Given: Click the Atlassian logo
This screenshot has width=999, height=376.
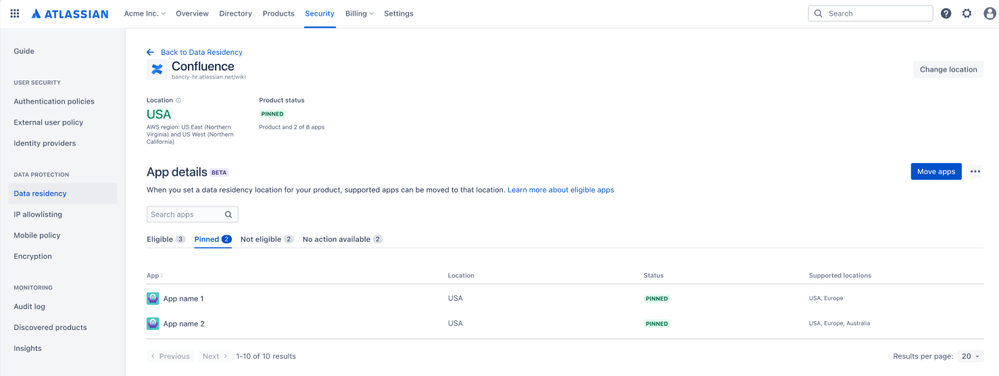Looking at the screenshot, I should (69, 13).
